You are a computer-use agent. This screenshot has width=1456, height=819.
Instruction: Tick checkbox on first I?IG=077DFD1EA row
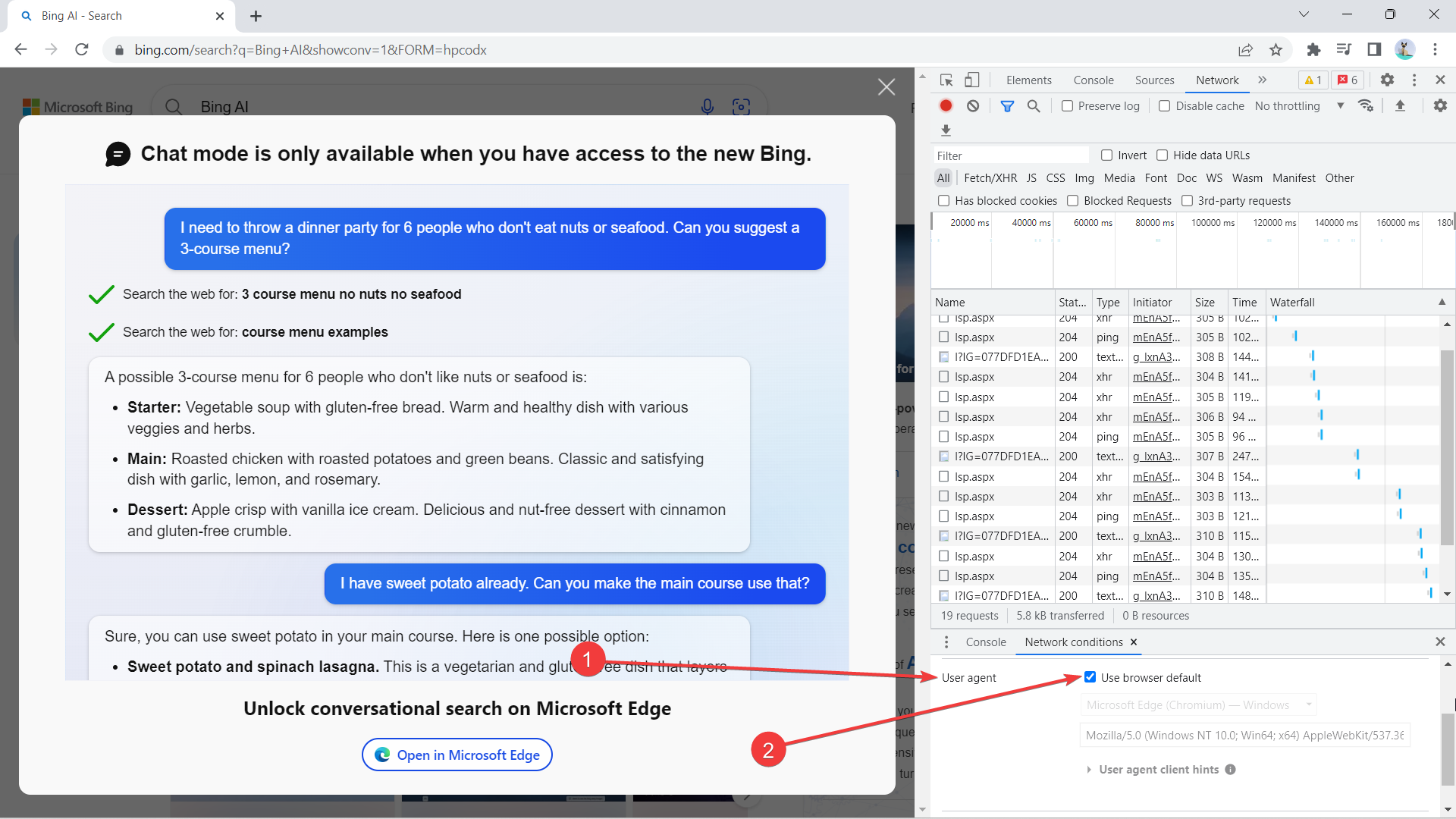point(943,357)
